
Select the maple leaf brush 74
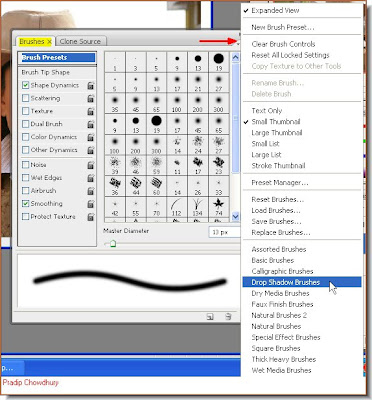(x=219, y=207)
